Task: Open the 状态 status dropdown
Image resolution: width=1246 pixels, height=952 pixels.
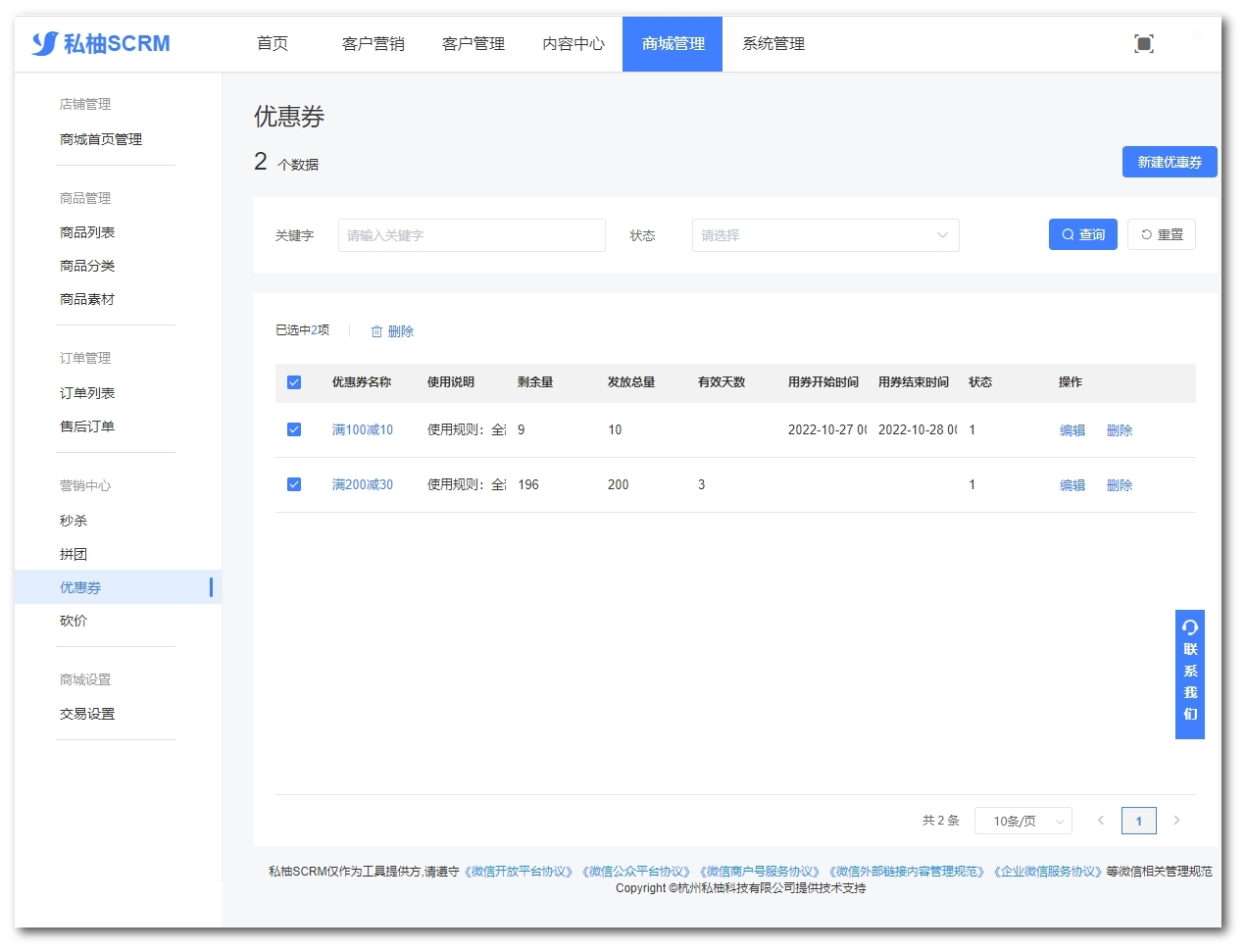Action: tap(824, 235)
